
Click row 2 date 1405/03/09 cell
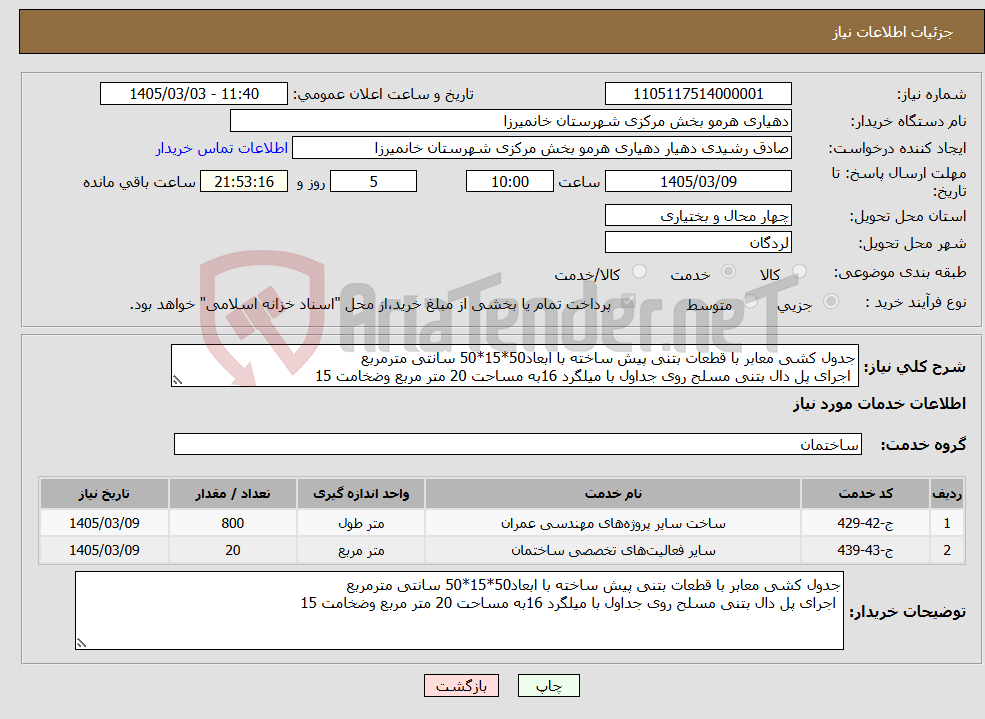[104, 550]
